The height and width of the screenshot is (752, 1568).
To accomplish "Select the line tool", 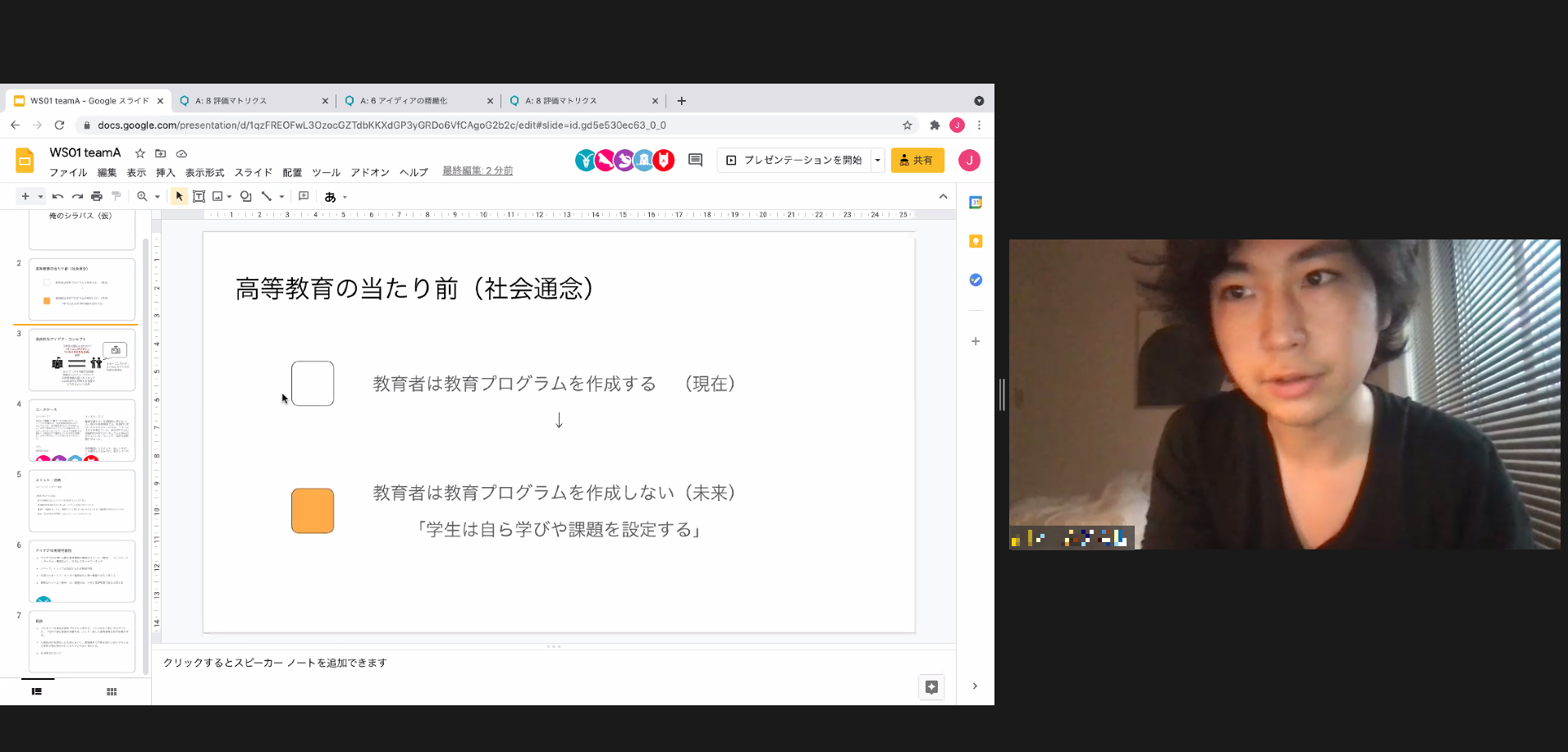I will point(267,197).
